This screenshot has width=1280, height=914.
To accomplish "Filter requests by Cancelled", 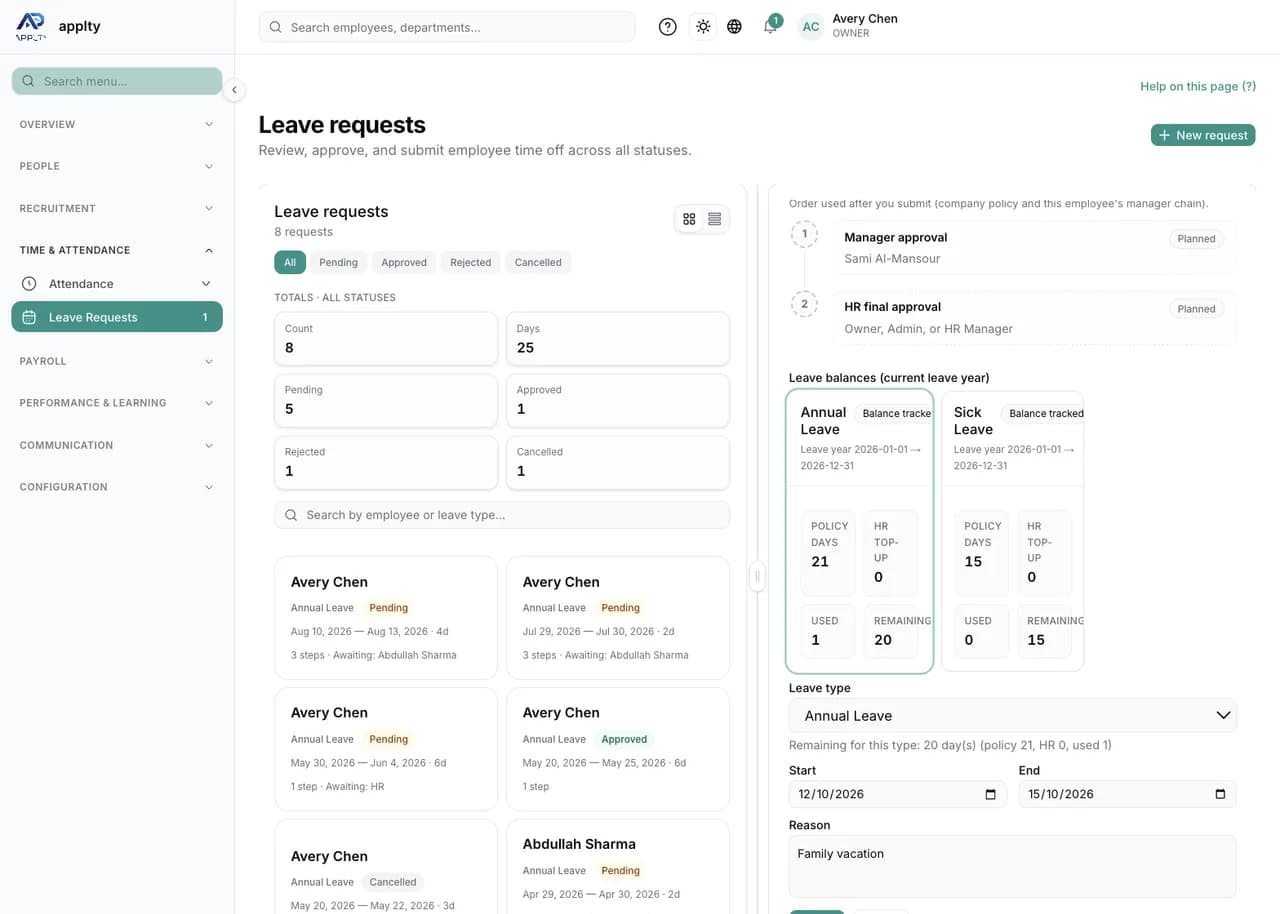I will [538, 262].
